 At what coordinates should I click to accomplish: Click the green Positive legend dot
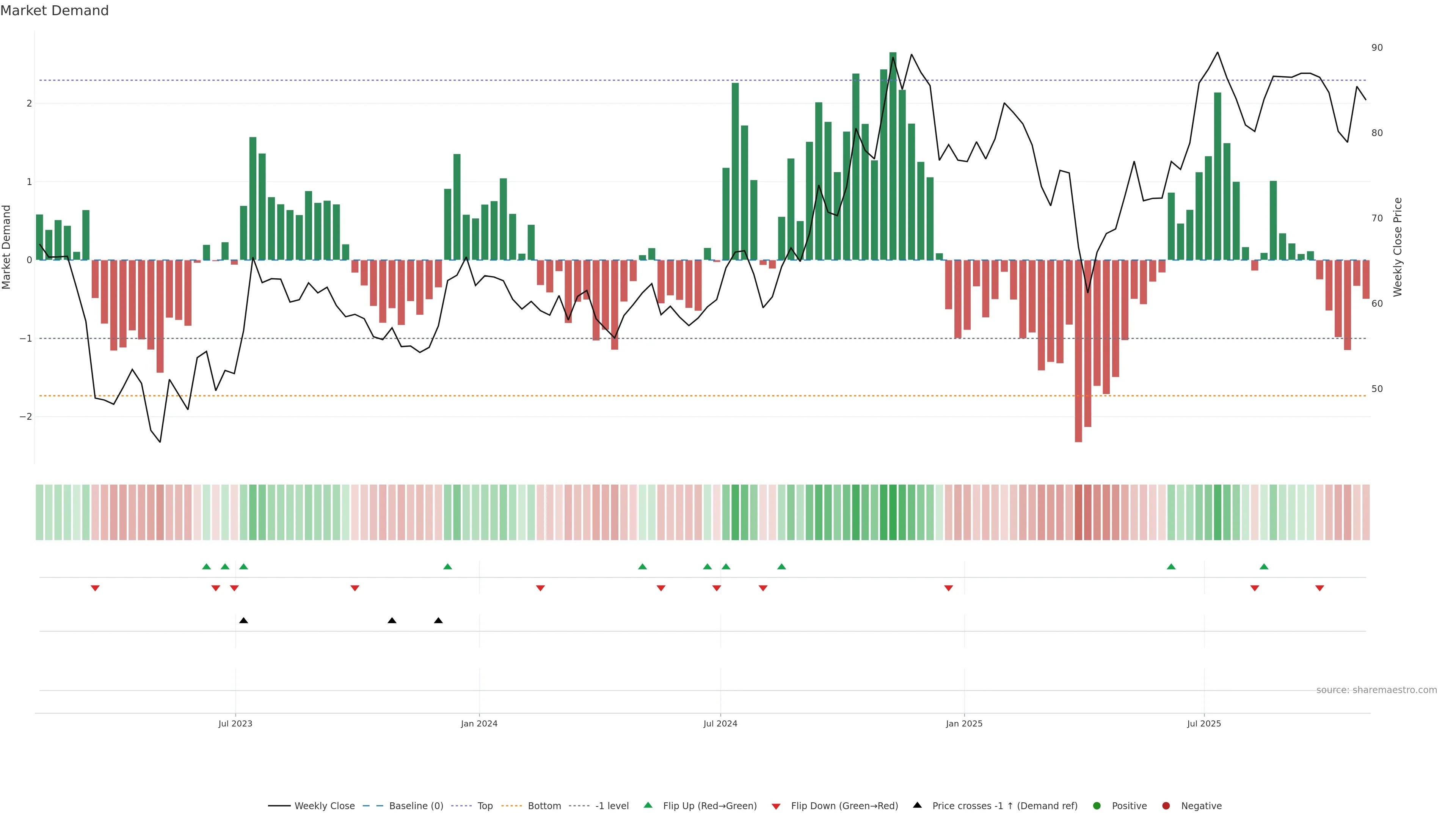coord(1097,805)
